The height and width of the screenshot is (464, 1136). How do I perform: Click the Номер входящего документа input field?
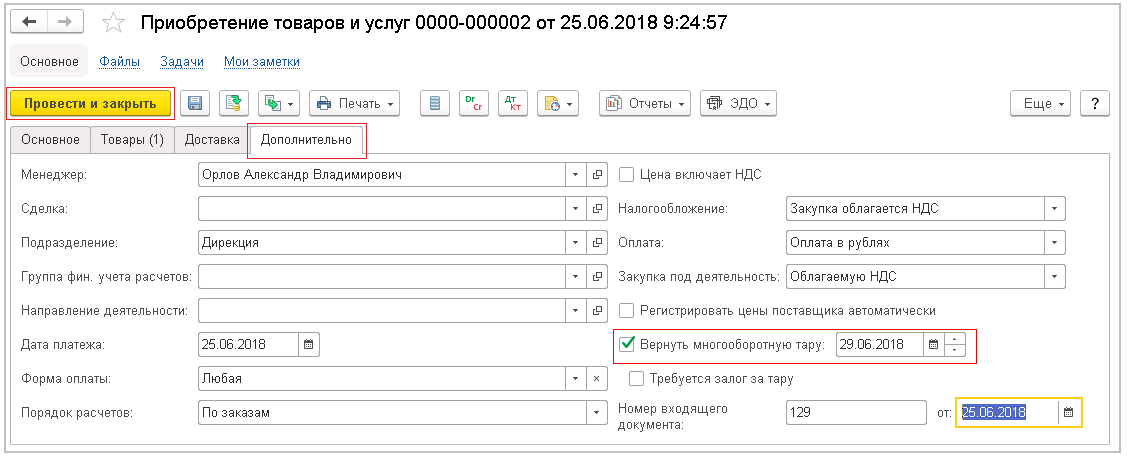pyautogui.click(x=856, y=412)
